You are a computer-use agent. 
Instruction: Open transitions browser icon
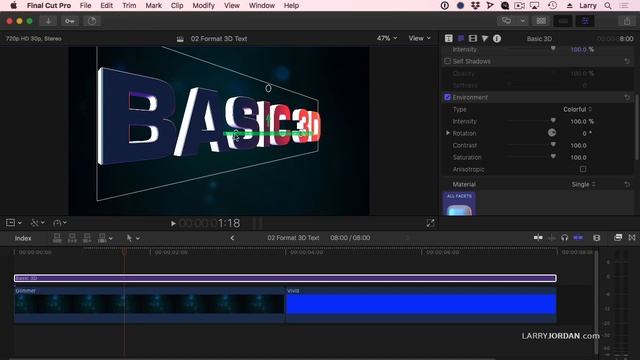[632, 238]
